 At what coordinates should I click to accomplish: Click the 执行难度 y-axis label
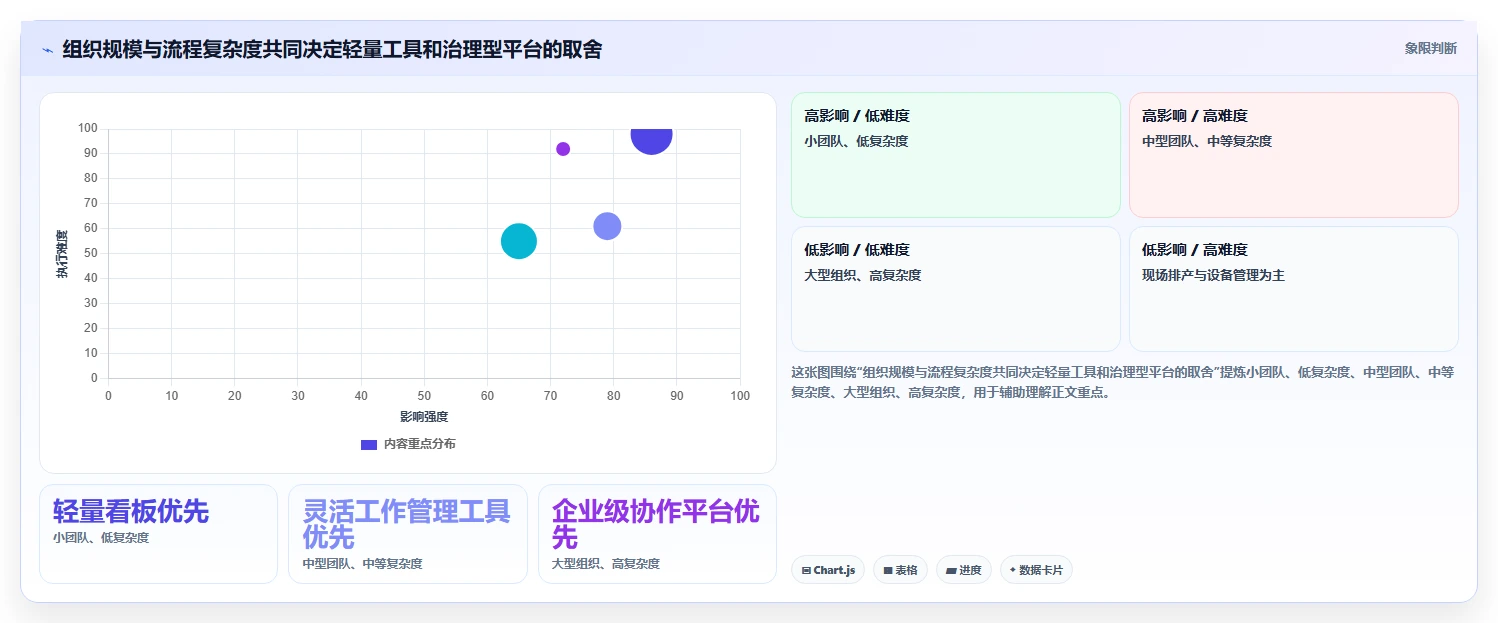pos(62,254)
